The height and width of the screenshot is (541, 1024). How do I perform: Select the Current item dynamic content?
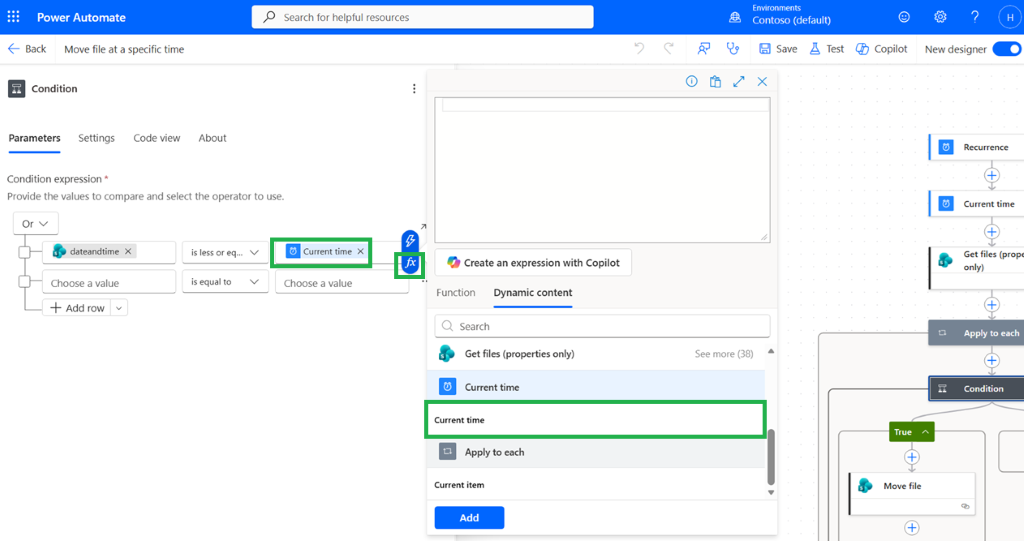[x=594, y=485]
